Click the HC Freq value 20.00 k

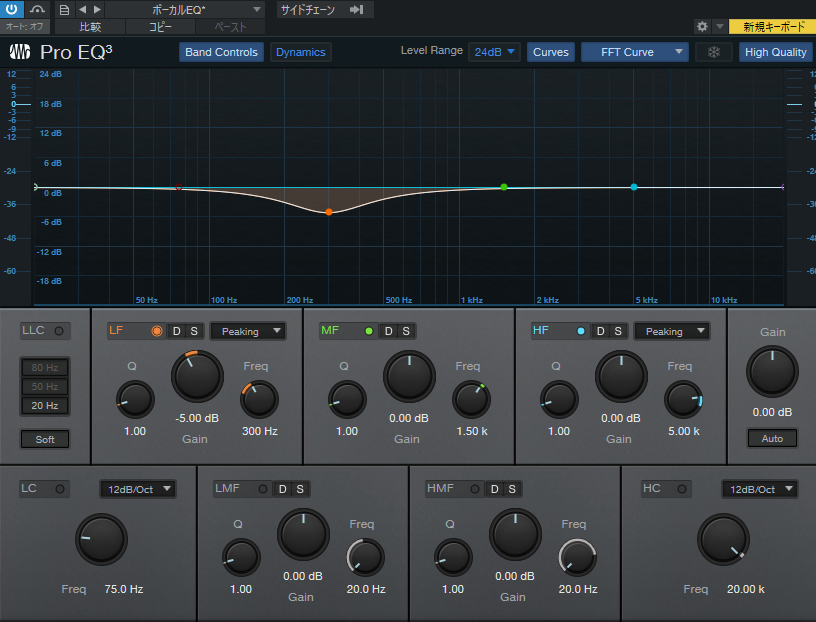pos(746,589)
